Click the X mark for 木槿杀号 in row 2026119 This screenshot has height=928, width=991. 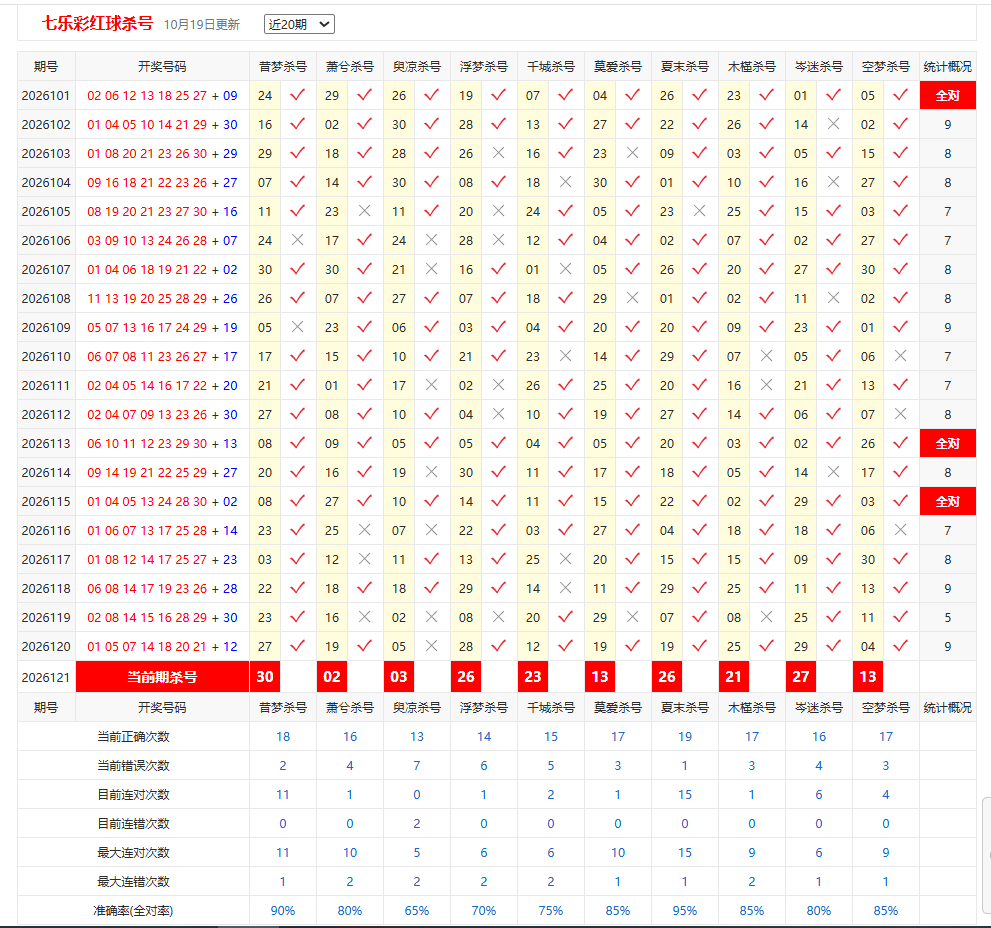click(767, 618)
